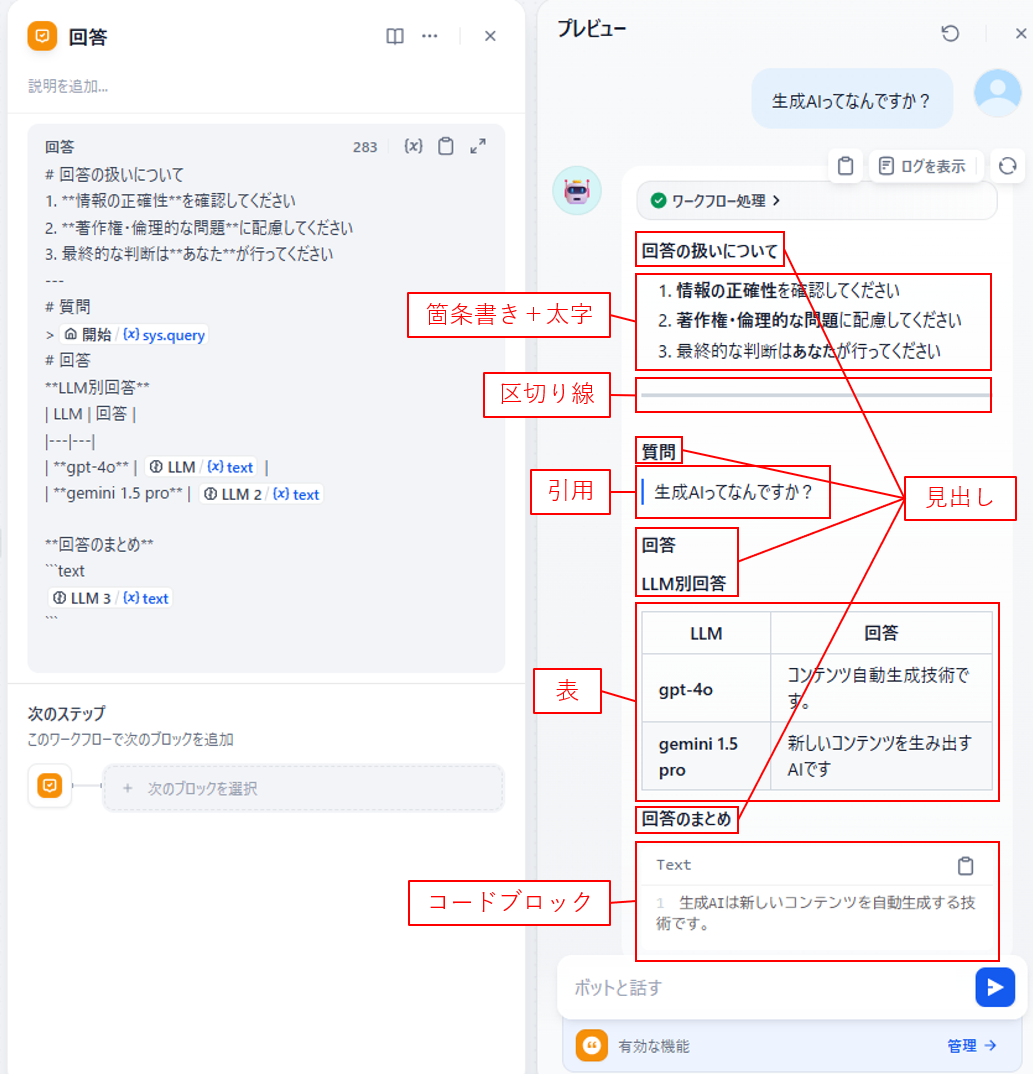Regenerate the response with circular arrows icon
This screenshot has width=1033, height=1074.
pyautogui.click(x=1008, y=166)
